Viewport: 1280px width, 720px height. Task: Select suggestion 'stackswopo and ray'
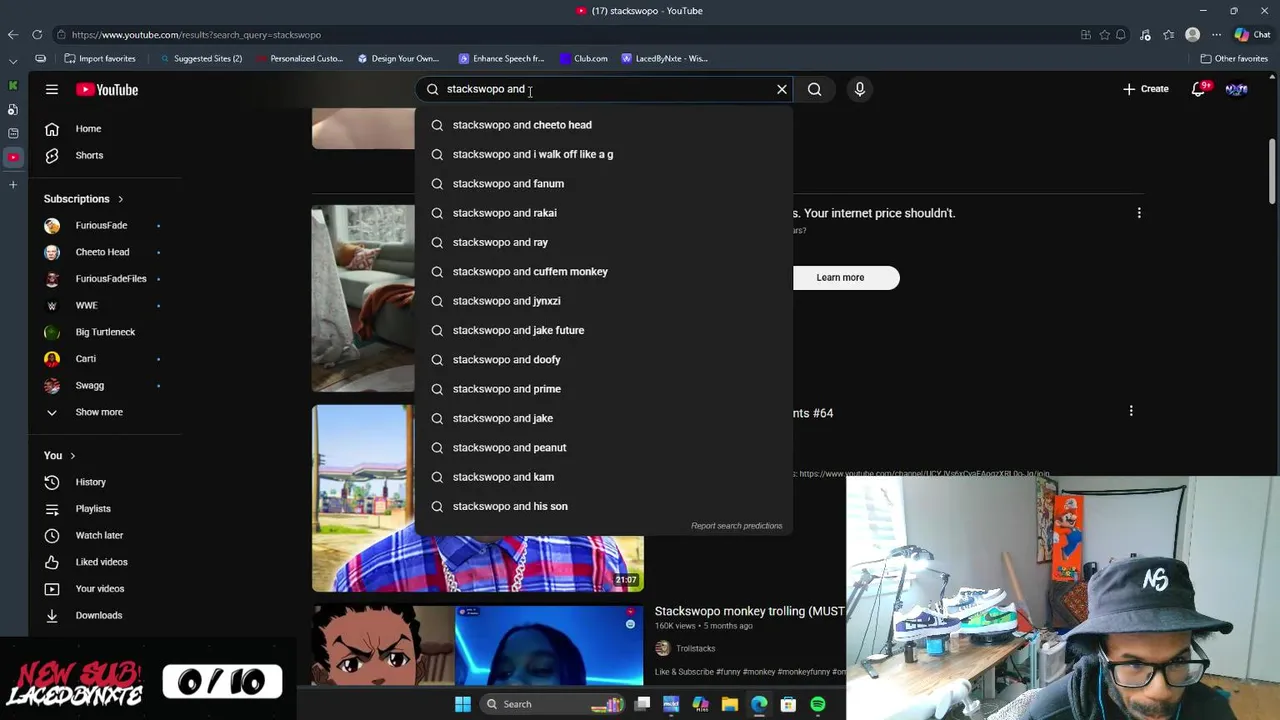pos(603,242)
